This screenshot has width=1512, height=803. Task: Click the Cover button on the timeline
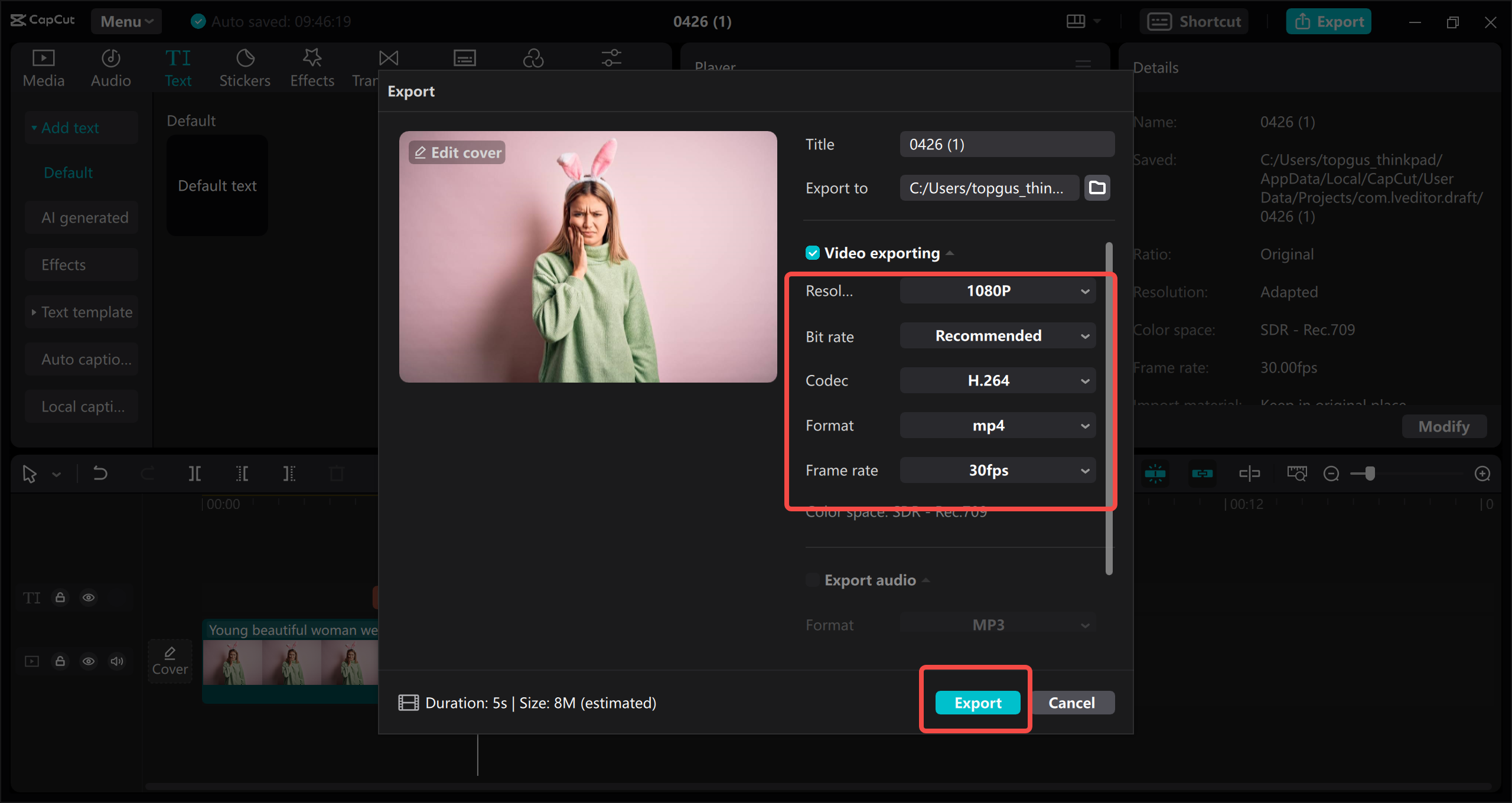[170, 661]
